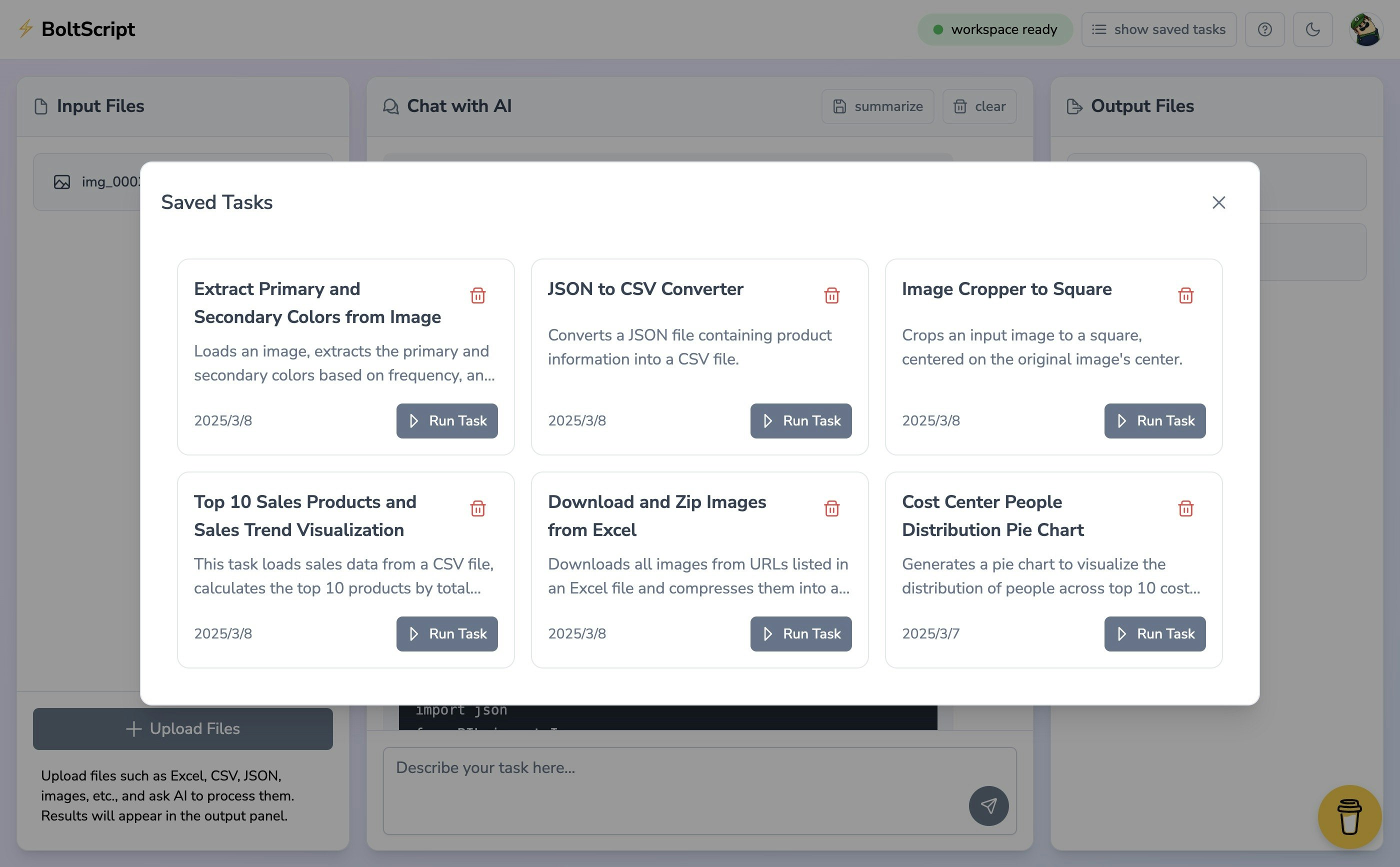The image size is (1400, 867).
Task: Run the Cost Center Pie Chart task
Action: (x=1154, y=633)
